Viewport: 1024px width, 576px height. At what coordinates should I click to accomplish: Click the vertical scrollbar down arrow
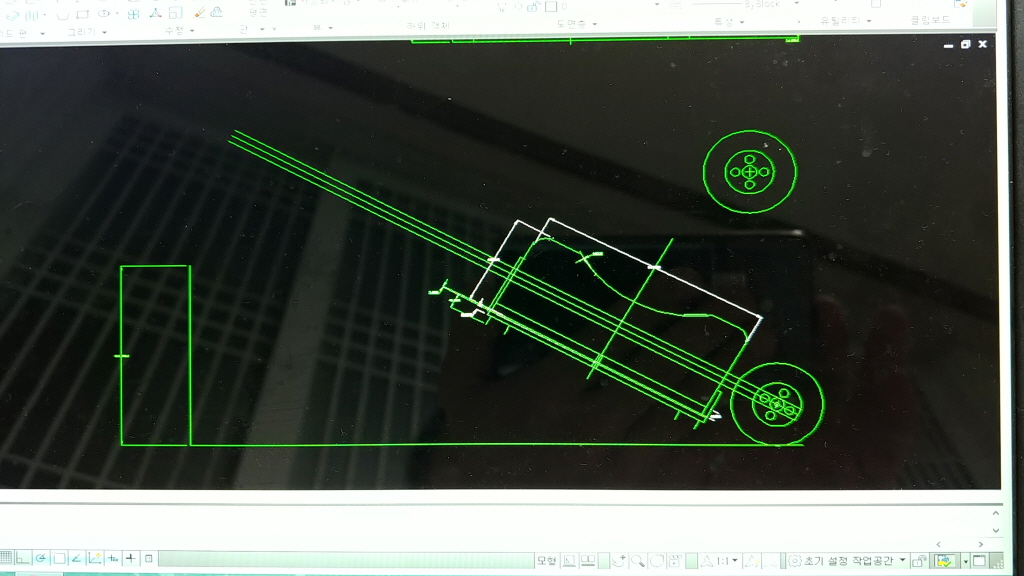tap(995, 530)
